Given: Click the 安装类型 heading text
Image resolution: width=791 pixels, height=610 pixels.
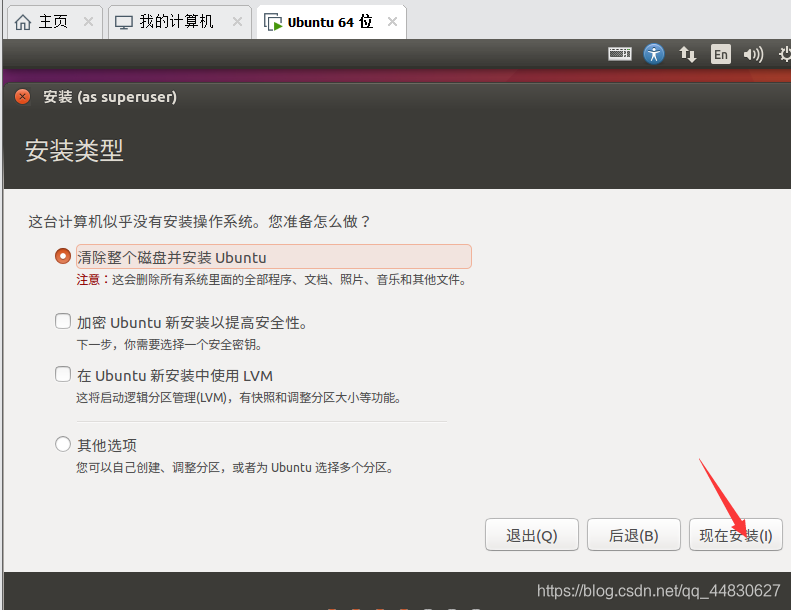Looking at the screenshot, I should pos(74,150).
